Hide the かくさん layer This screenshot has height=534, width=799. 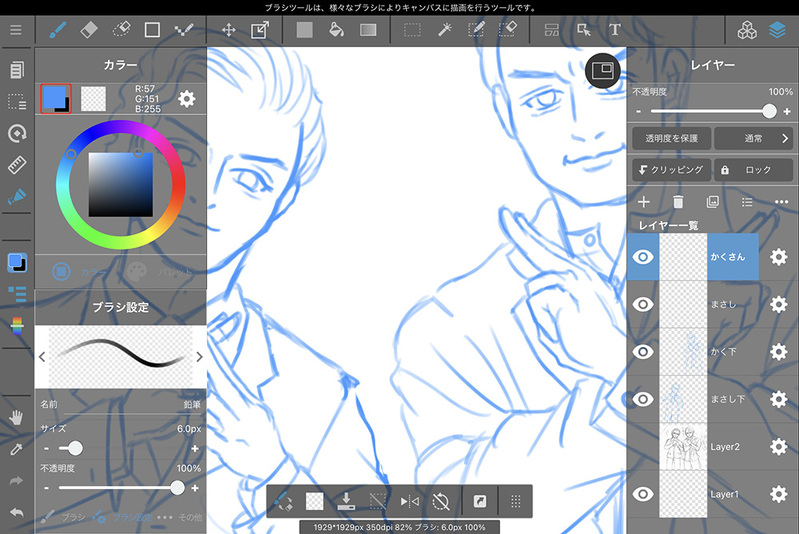click(643, 257)
